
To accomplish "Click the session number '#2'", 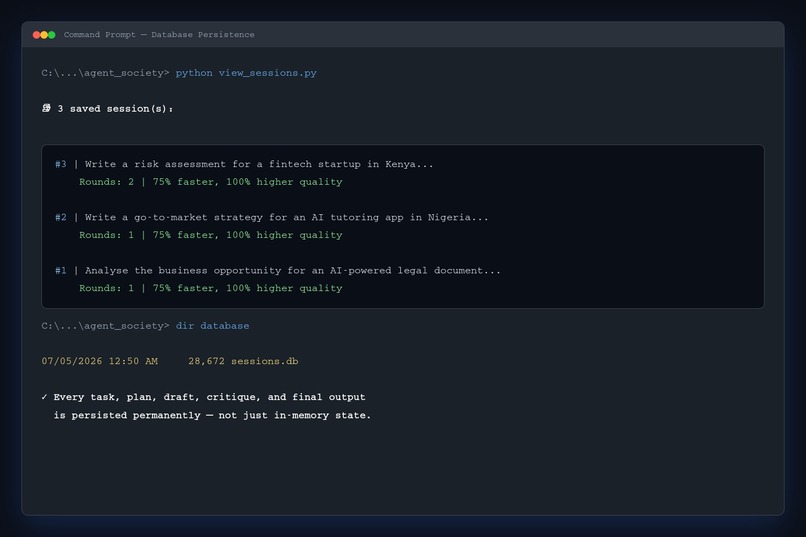I will click(61, 217).
